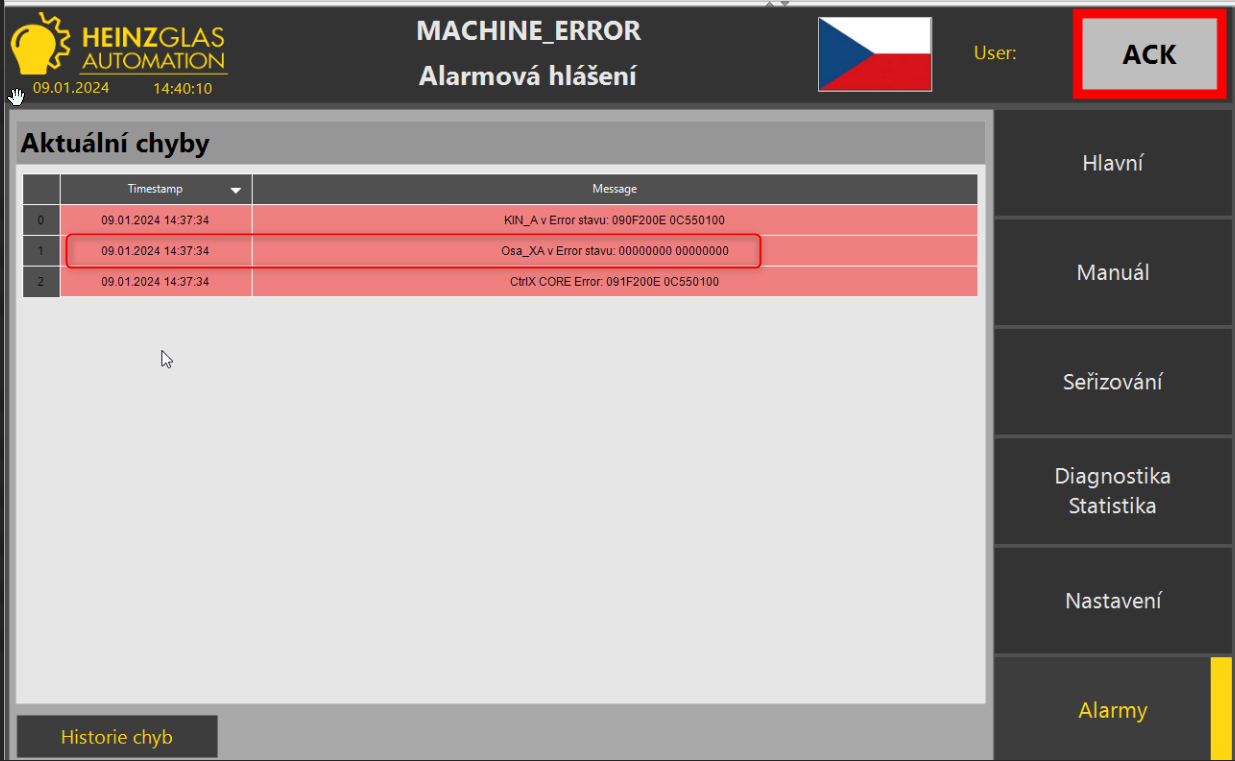
Task: Click the sort arrow in Timestamp column
Action: [236, 189]
